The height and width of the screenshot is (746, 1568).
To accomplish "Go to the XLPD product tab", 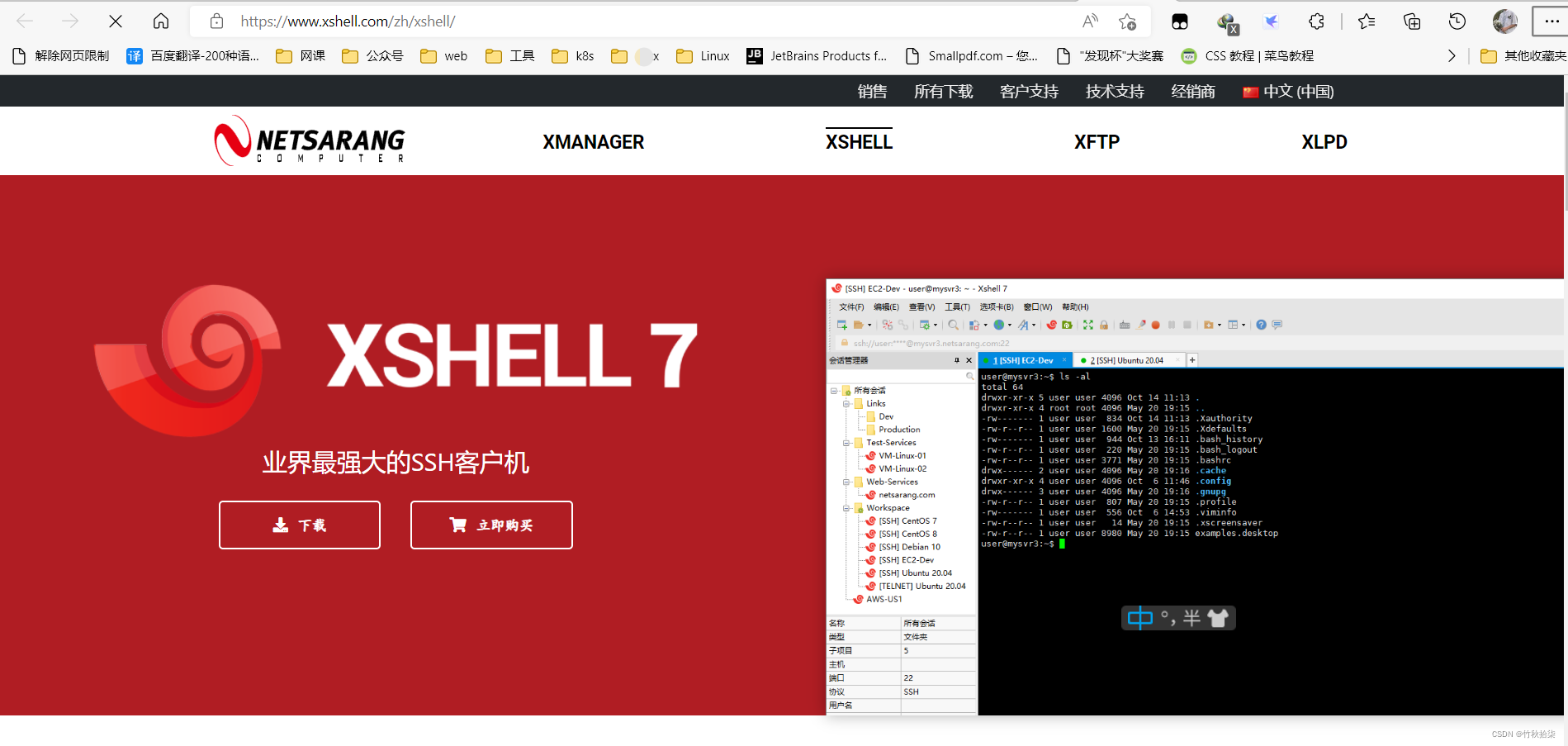I will pyautogui.click(x=1324, y=142).
